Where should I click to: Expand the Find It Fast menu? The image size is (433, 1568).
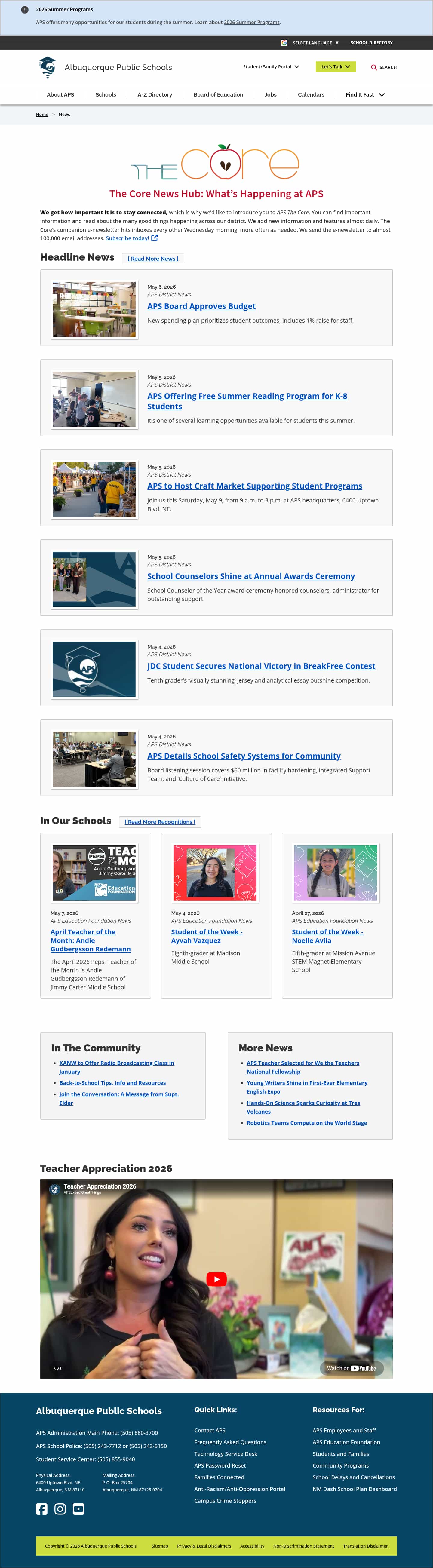tap(365, 95)
